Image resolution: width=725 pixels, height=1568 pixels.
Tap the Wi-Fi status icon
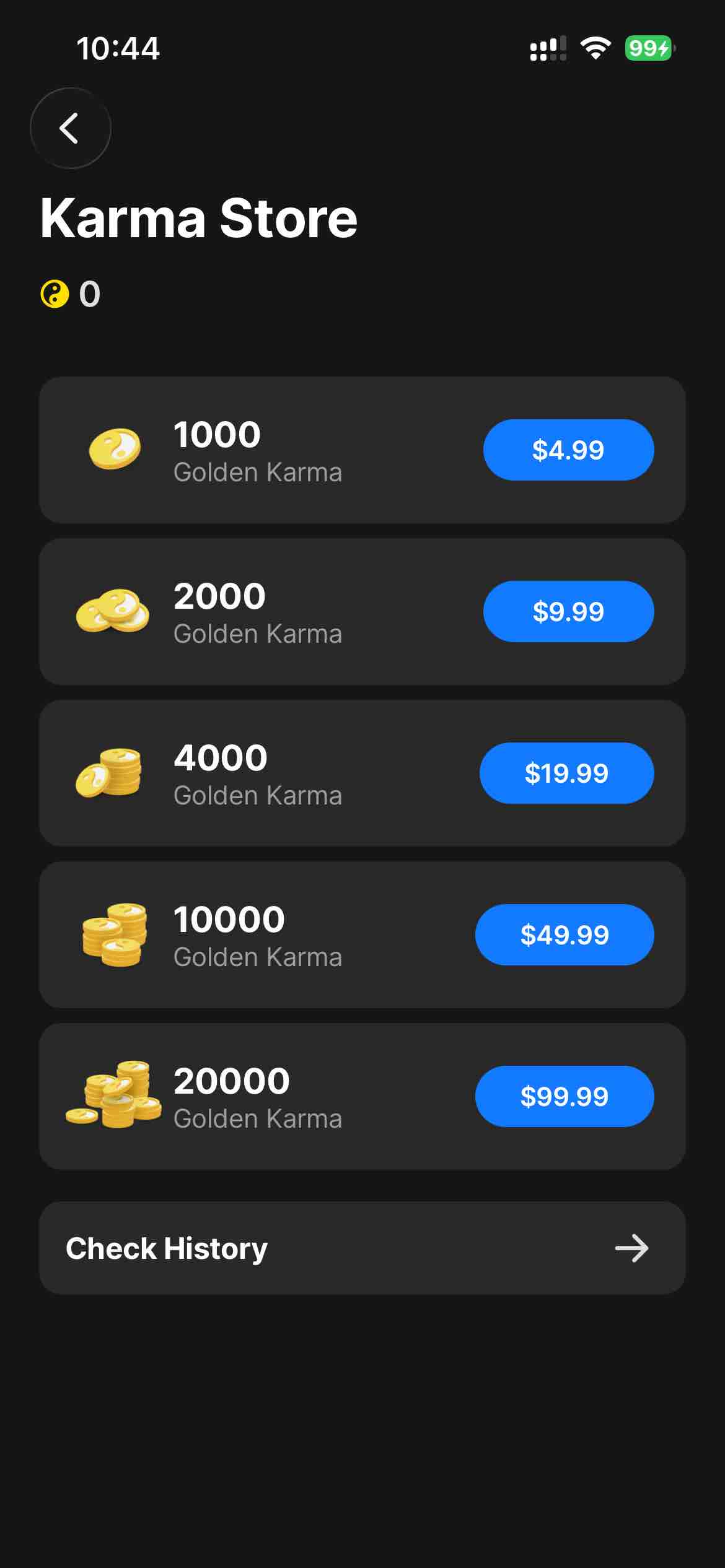pos(595,48)
